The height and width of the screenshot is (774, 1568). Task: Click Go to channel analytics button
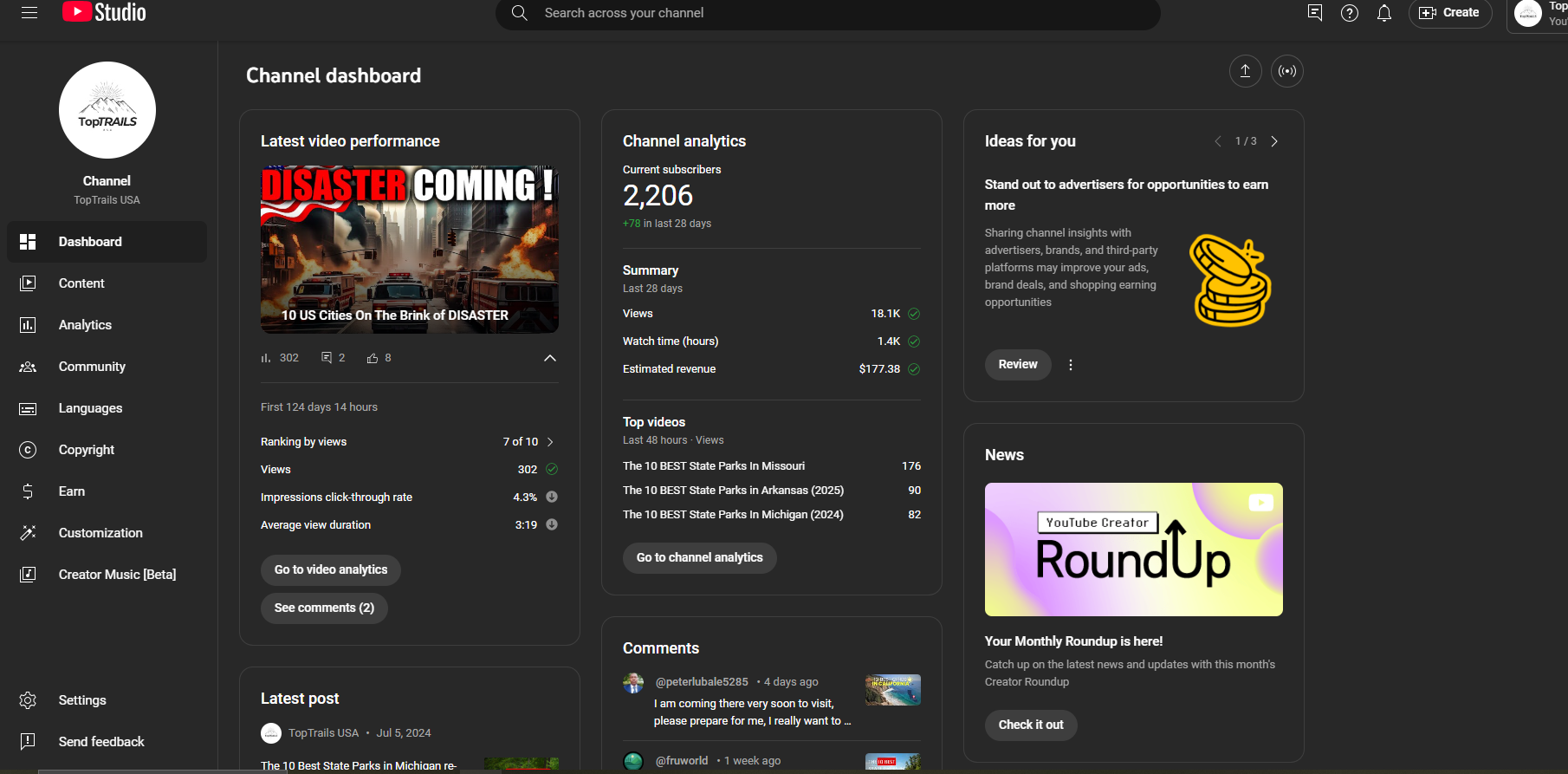700,558
